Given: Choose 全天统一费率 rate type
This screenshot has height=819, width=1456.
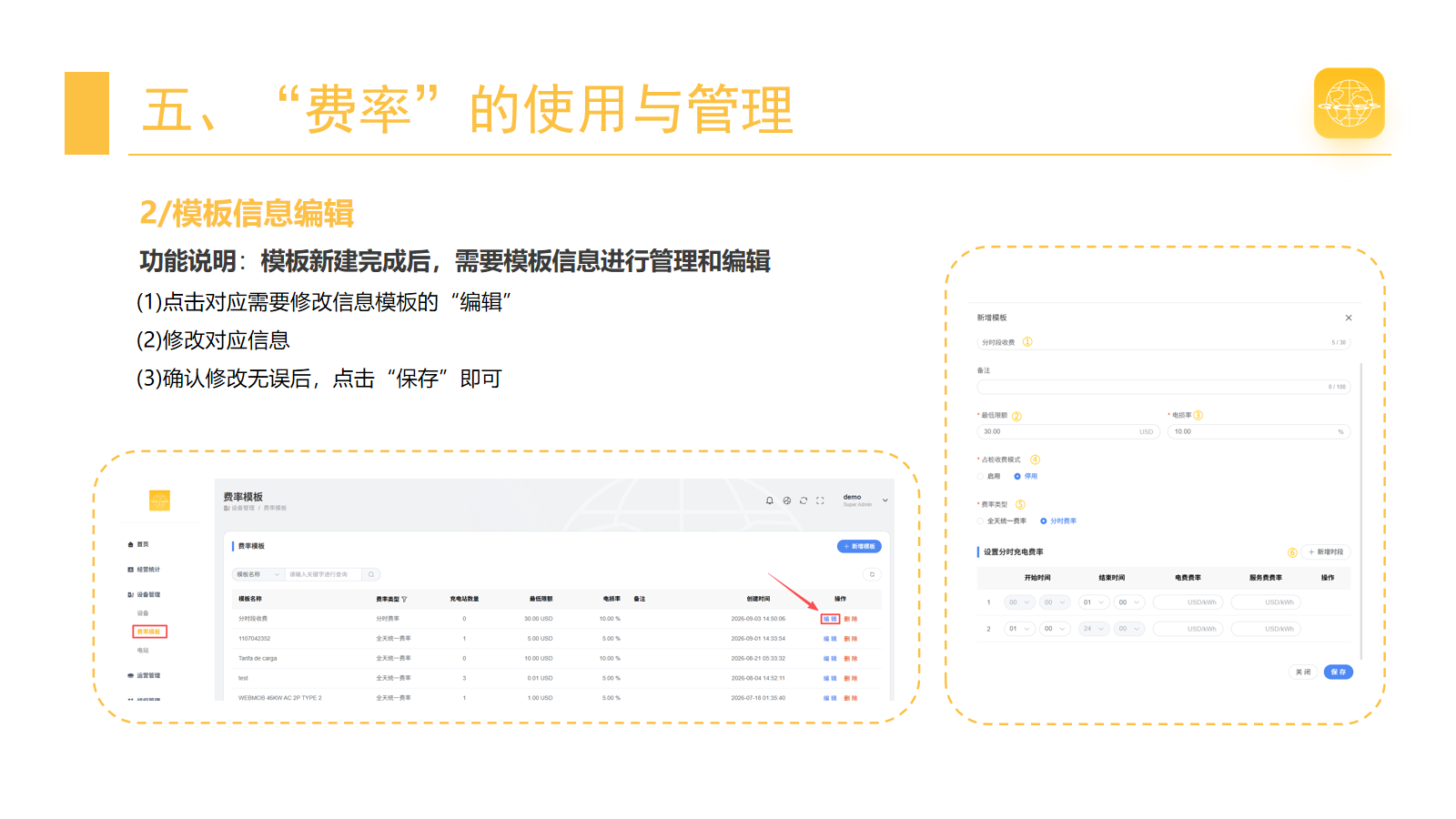Looking at the screenshot, I should [x=1002, y=521].
